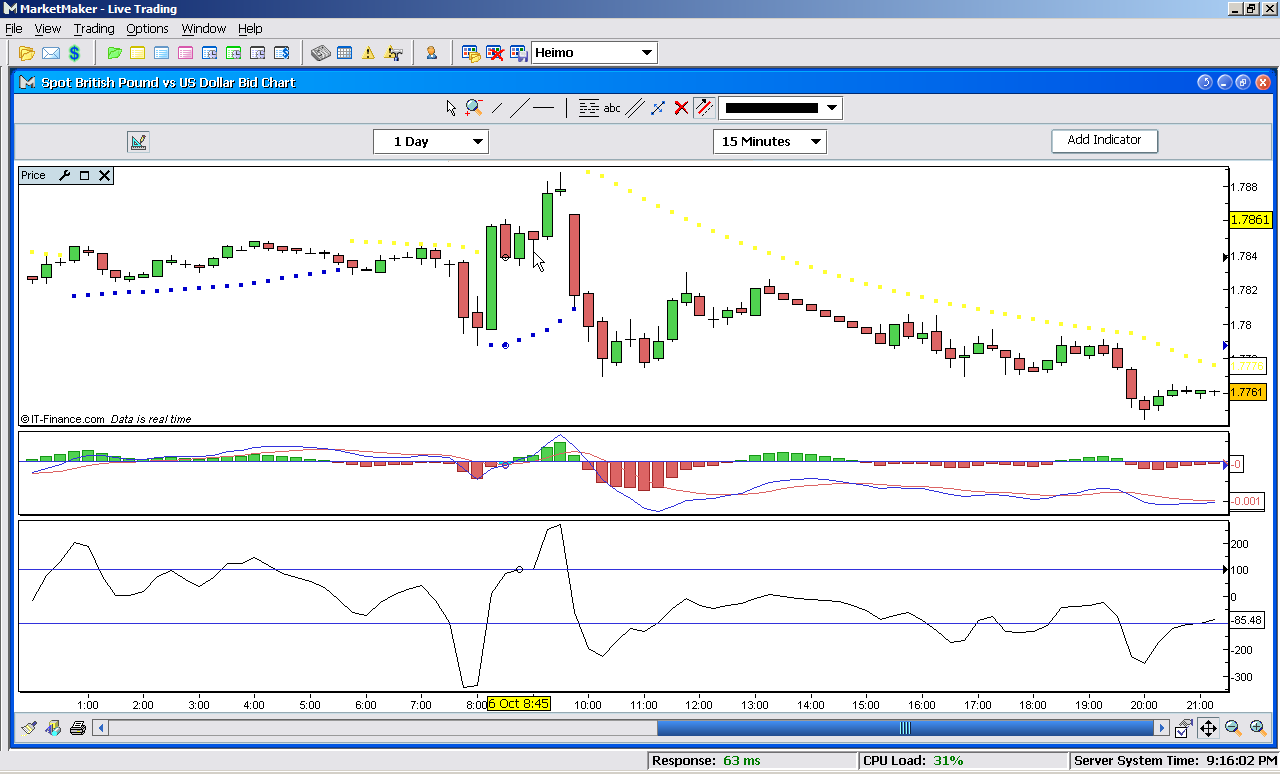
Task: Open the Trading menu
Action: pos(94,29)
